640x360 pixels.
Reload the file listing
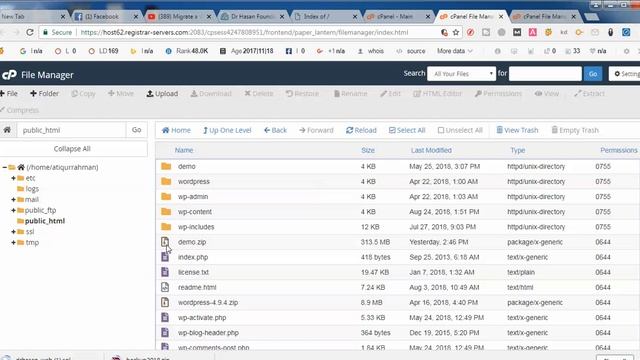click(361, 130)
